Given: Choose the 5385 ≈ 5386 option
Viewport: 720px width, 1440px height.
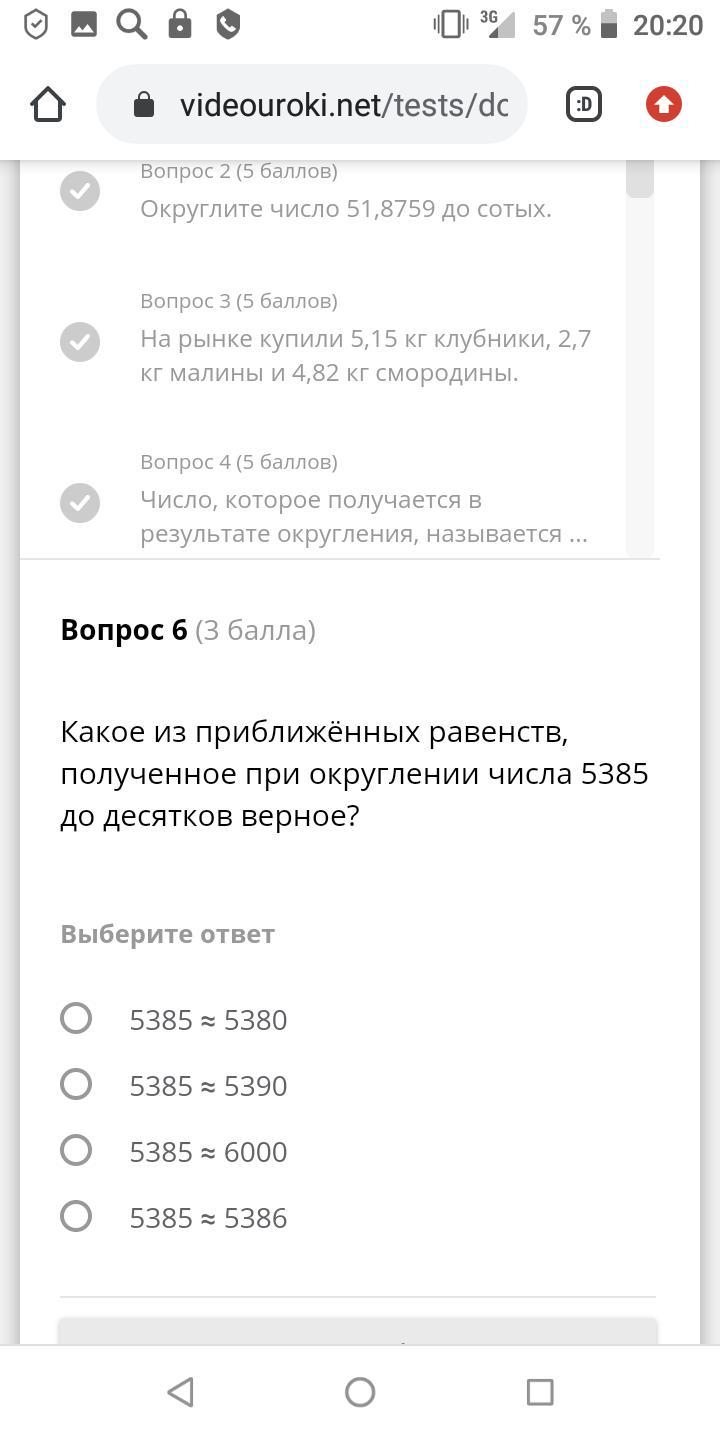Looking at the screenshot, I should (x=76, y=1216).
